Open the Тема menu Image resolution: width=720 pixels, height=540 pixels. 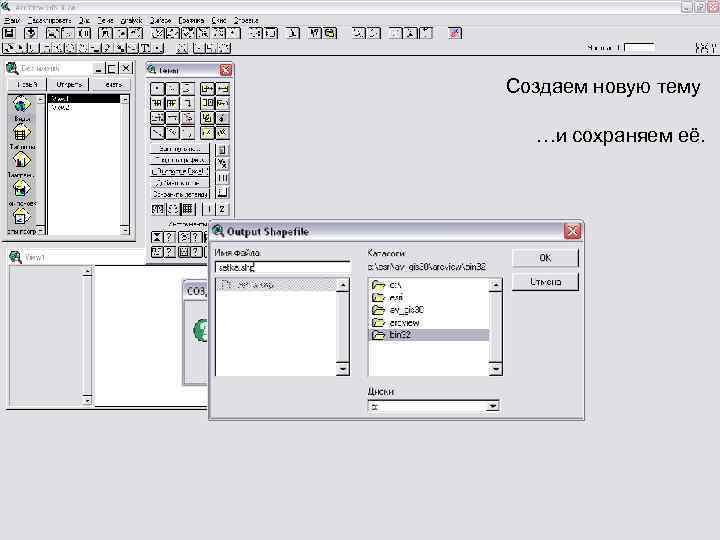pos(105,20)
